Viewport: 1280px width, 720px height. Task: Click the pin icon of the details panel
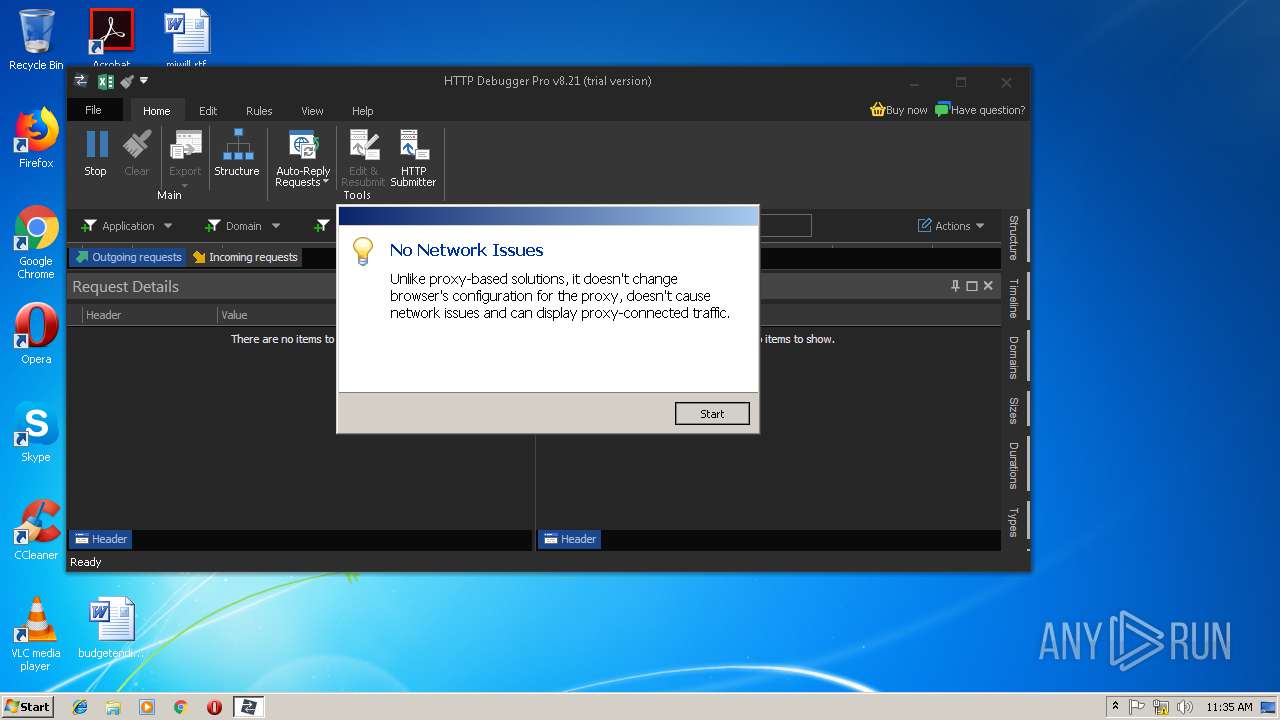tap(955, 286)
